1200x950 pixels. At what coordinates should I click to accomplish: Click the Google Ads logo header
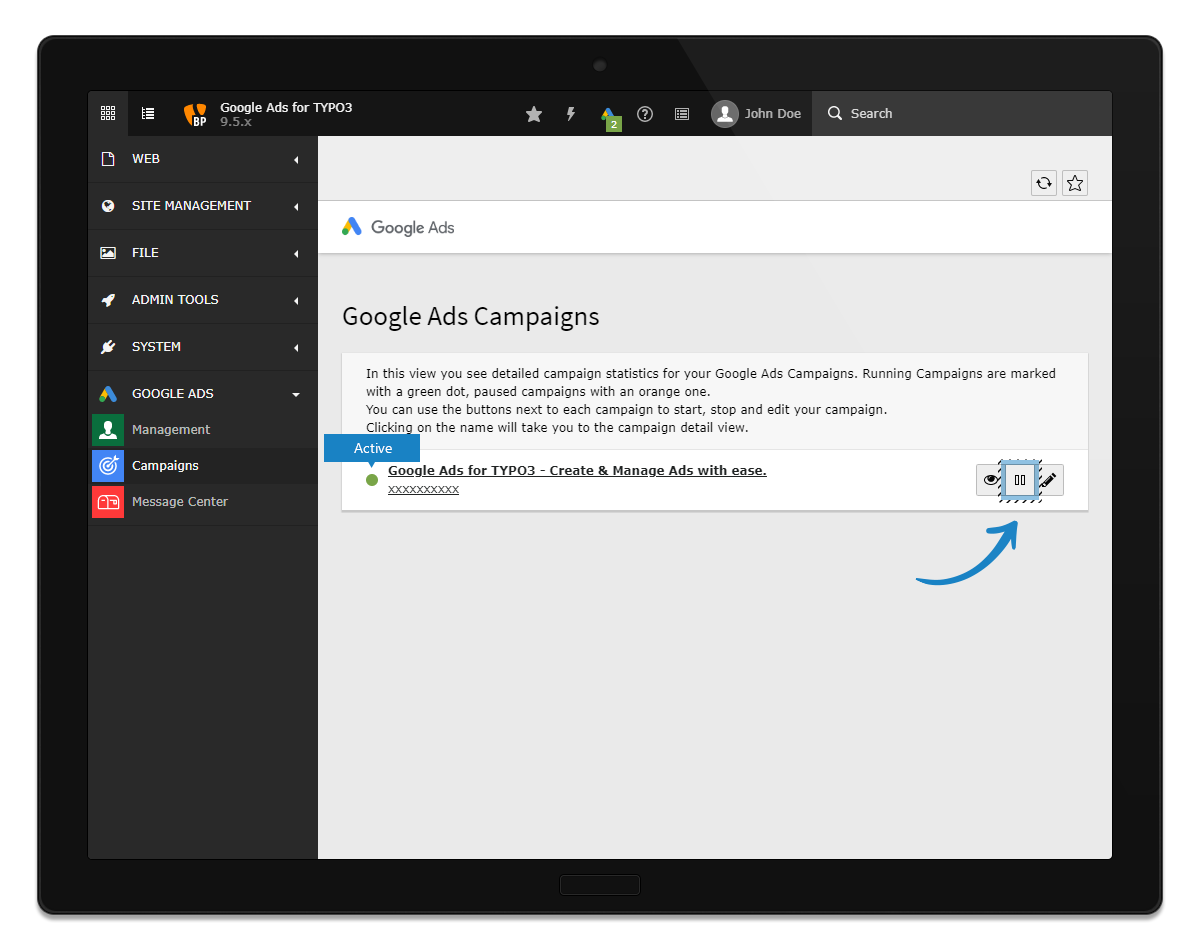pos(398,227)
